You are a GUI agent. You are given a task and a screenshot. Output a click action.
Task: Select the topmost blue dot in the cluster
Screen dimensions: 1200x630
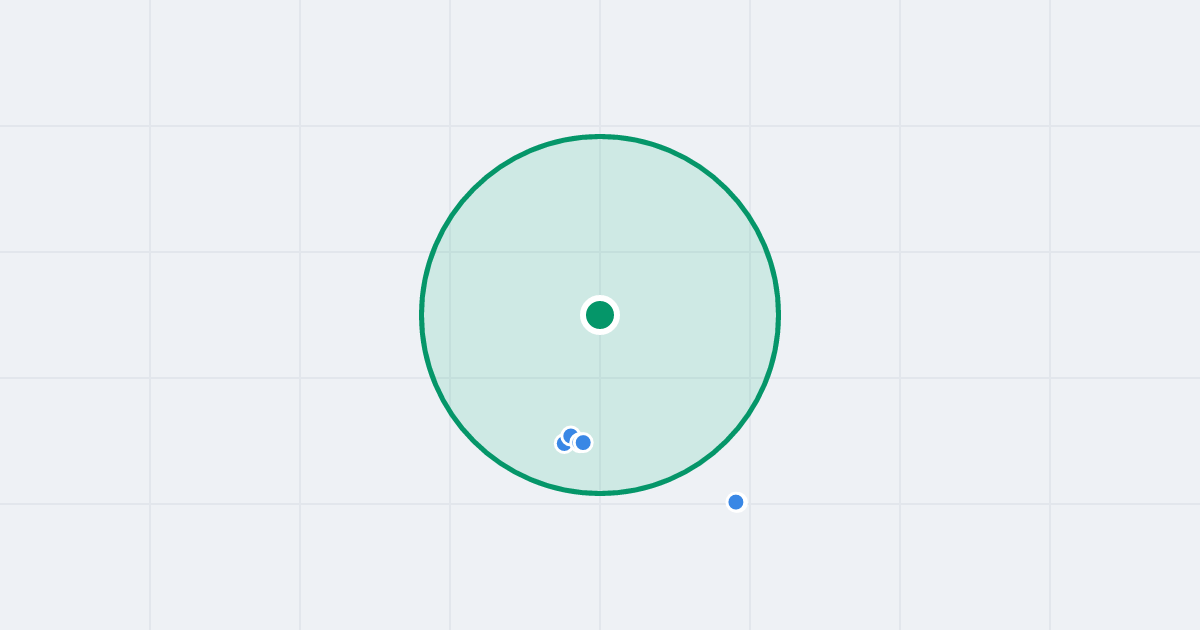tap(571, 436)
